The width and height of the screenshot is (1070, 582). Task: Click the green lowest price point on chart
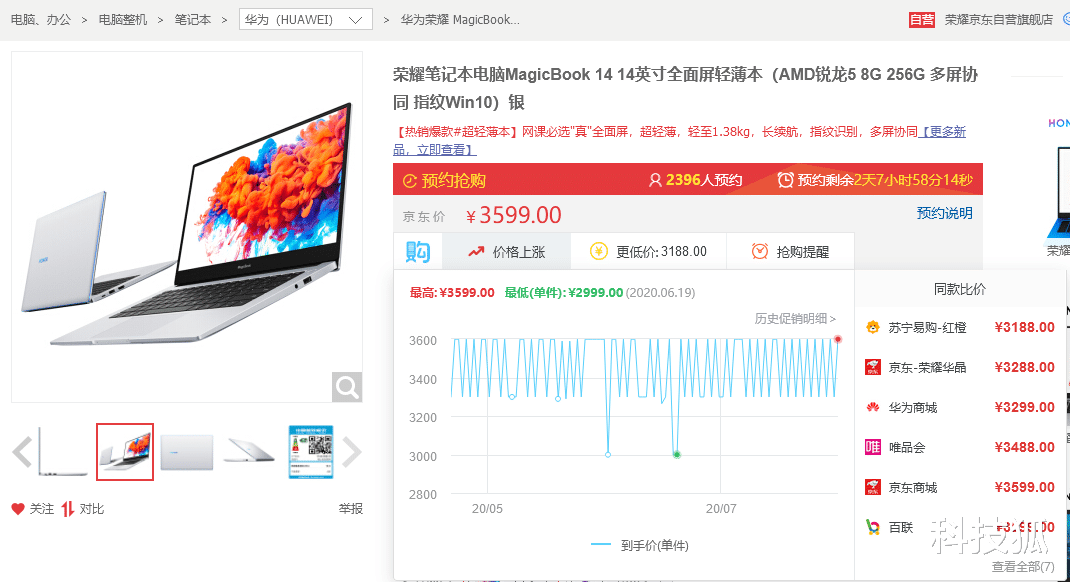click(677, 454)
